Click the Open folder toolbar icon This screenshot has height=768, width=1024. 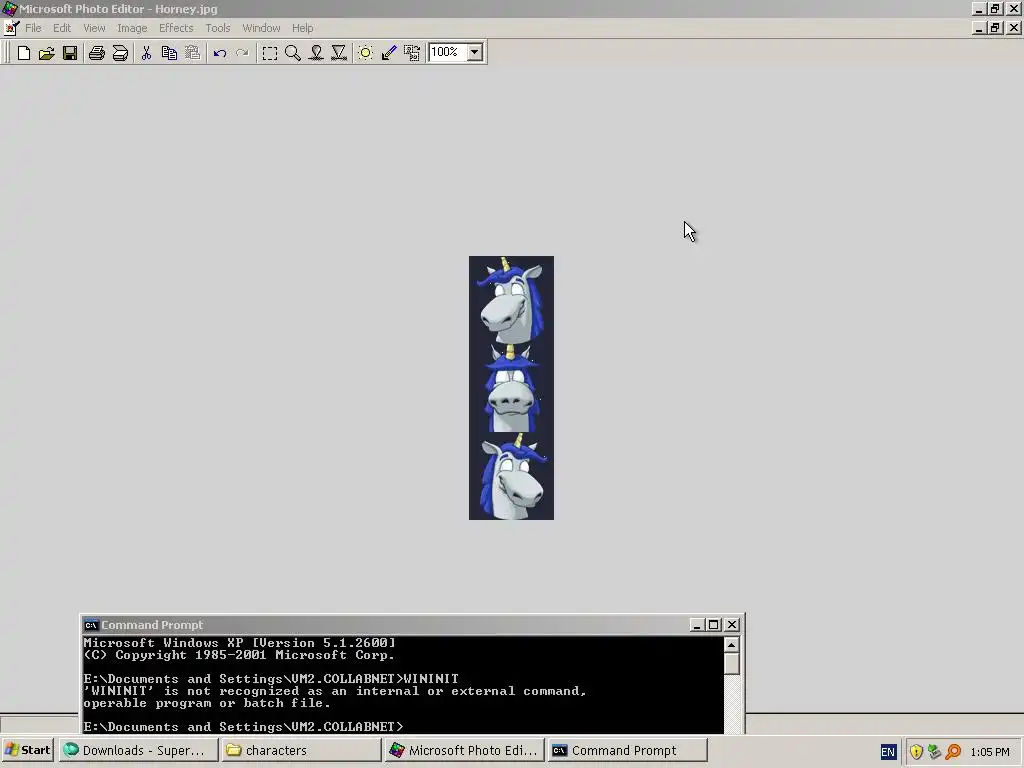46,53
